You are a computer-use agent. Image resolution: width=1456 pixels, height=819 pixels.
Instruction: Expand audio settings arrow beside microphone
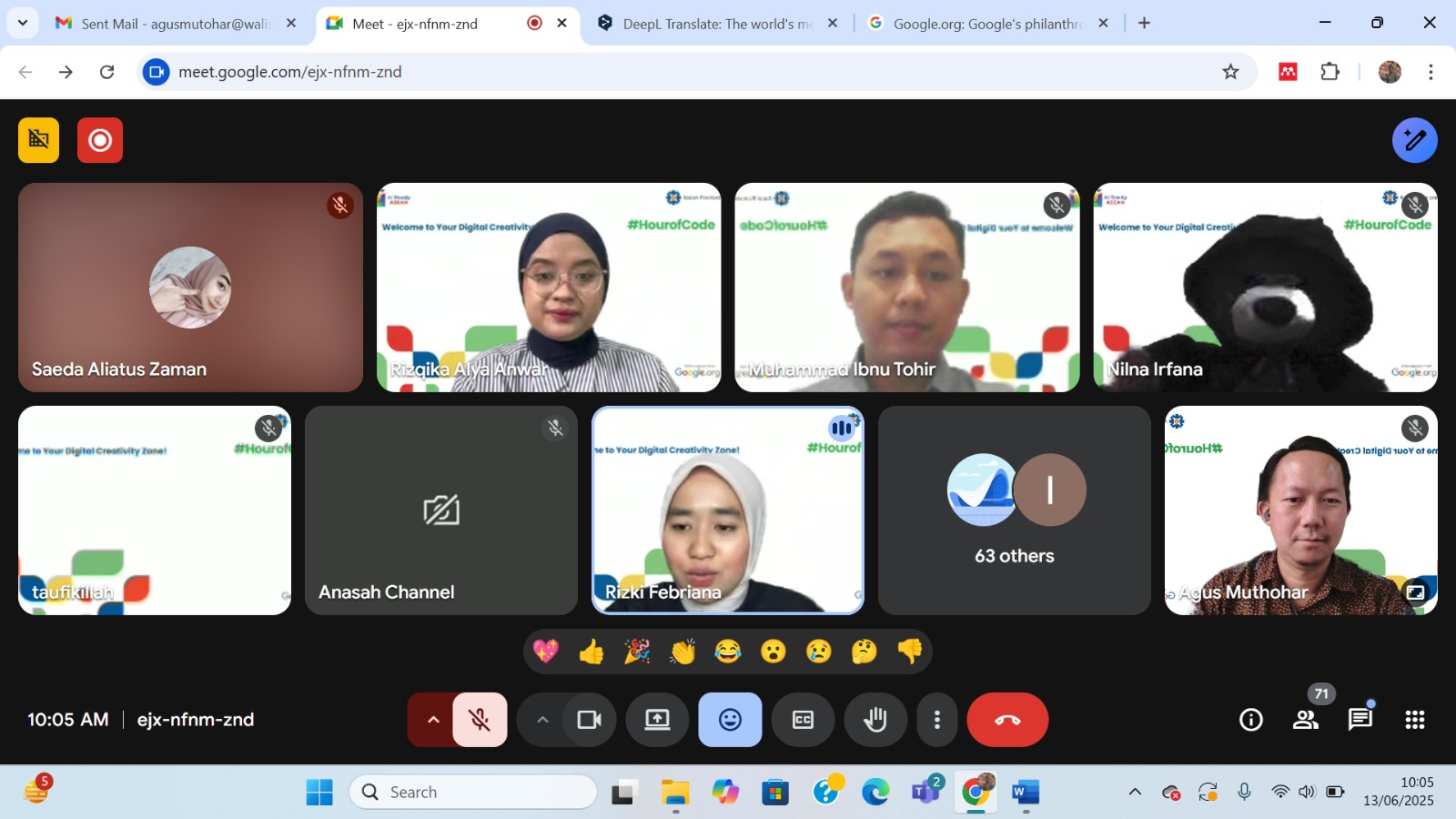pos(433,720)
